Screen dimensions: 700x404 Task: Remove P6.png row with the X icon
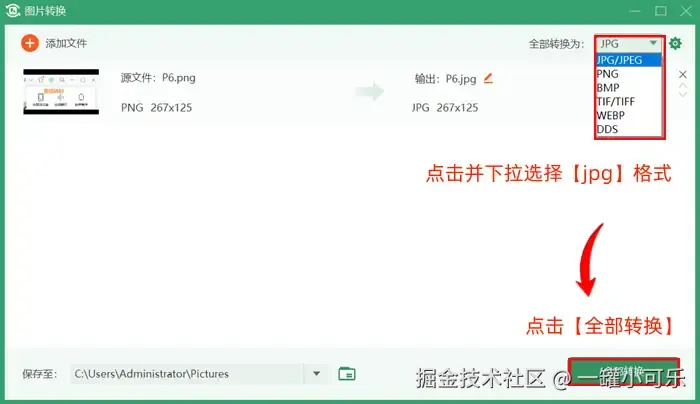point(683,74)
